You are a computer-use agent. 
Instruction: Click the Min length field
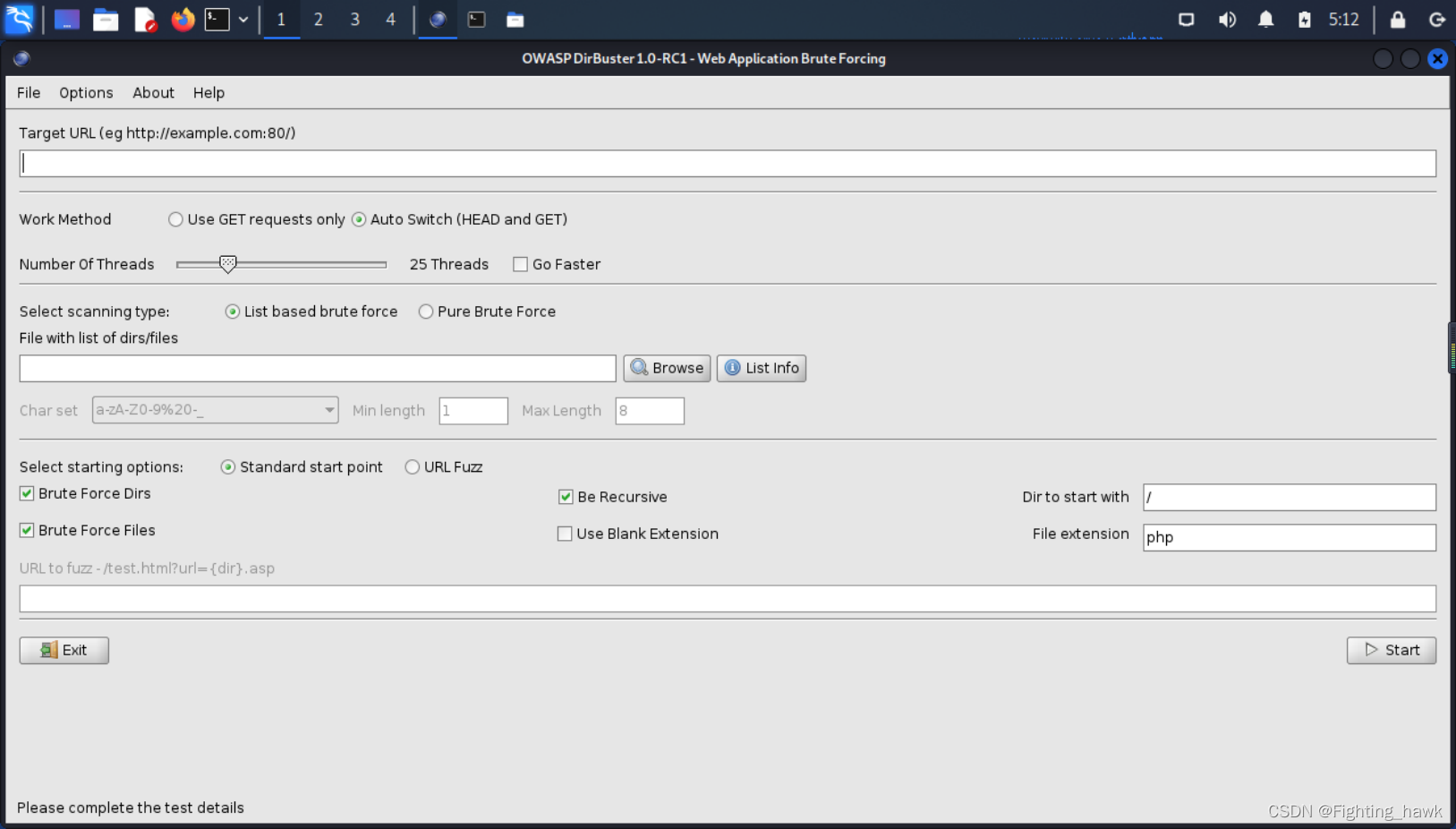(x=473, y=411)
